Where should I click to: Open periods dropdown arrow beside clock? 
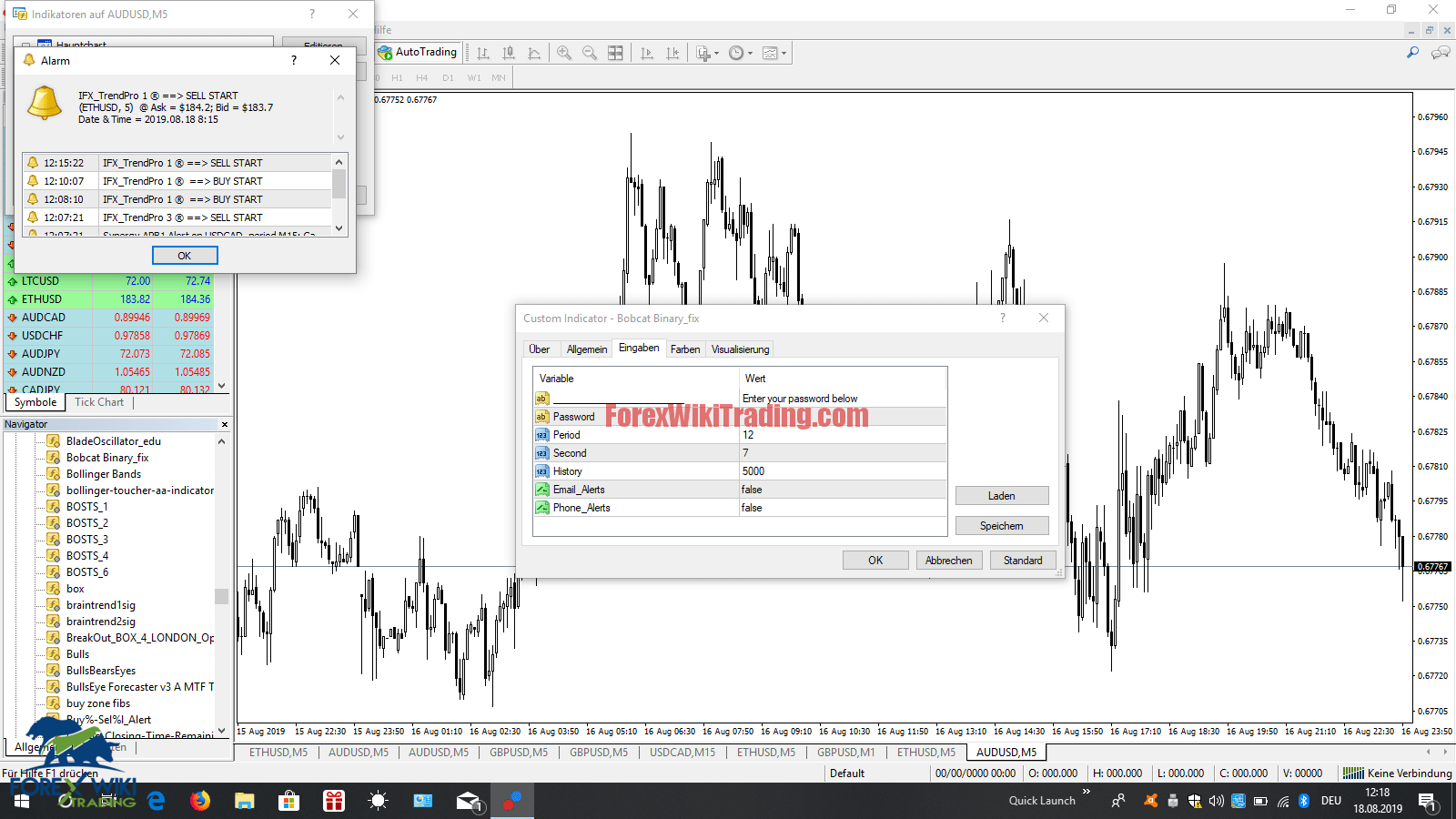750,53
